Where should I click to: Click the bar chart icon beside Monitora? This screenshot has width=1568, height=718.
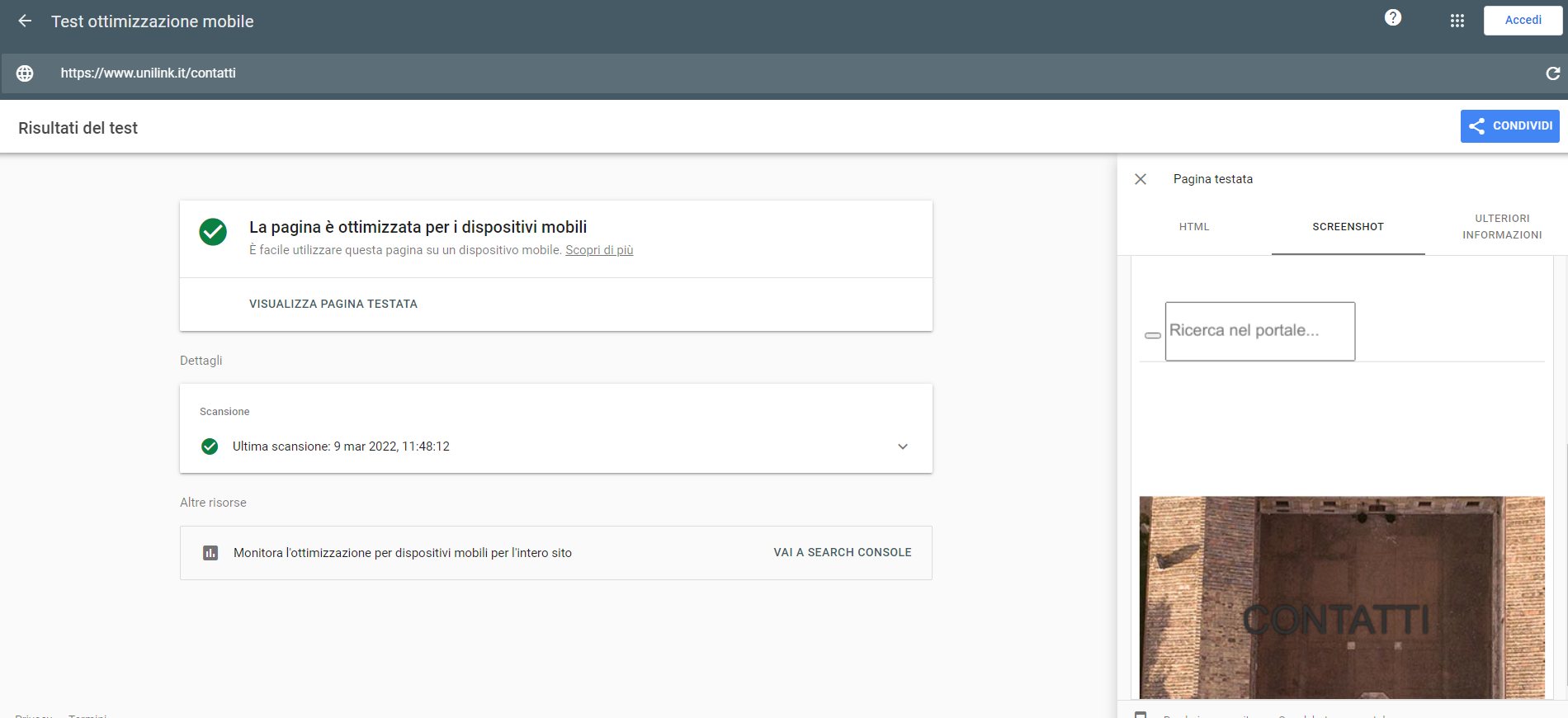click(x=210, y=553)
